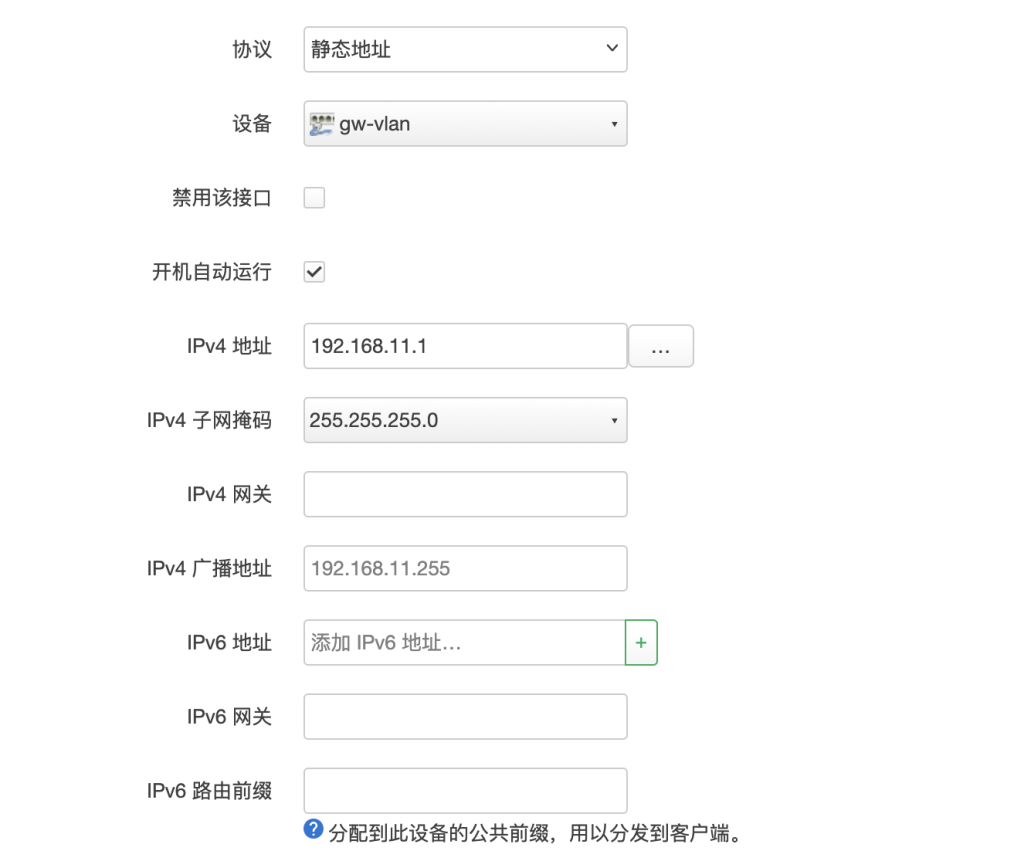The image size is (1024, 851).
Task: Open the 设备 dropdown showing gw-vlan
Action: (x=464, y=123)
